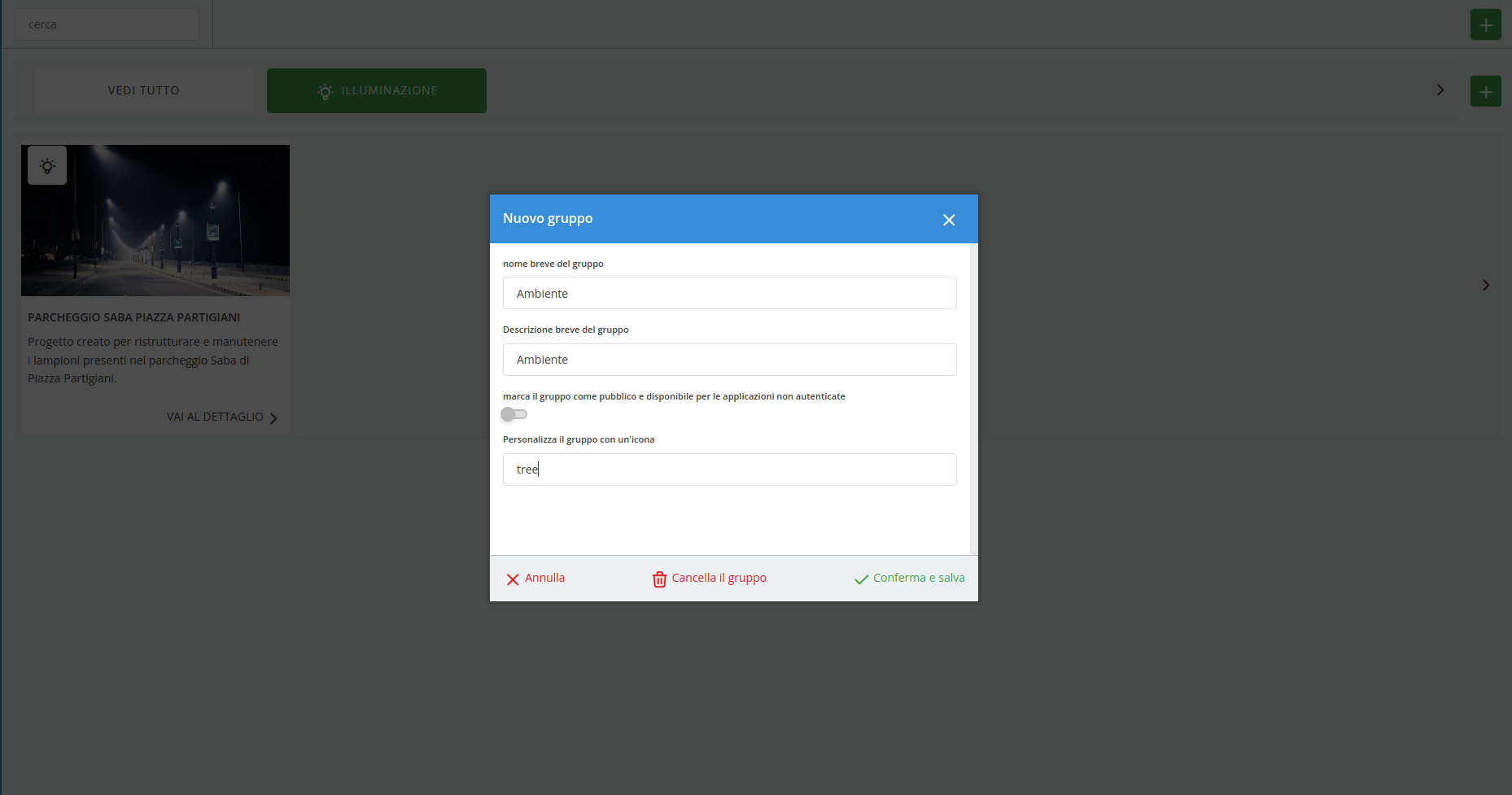Click the Annulla button

(544, 578)
